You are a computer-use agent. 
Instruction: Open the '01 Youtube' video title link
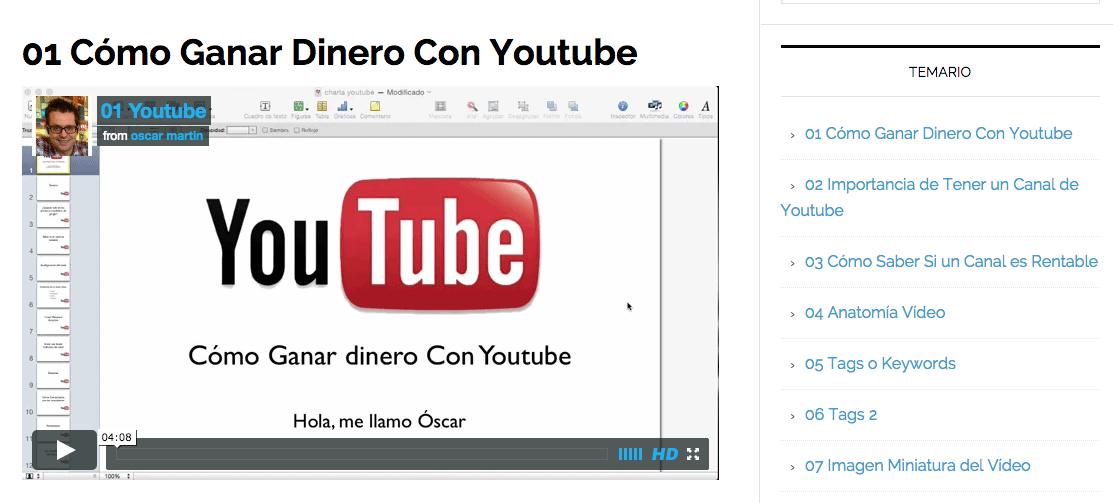click(153, 111)
